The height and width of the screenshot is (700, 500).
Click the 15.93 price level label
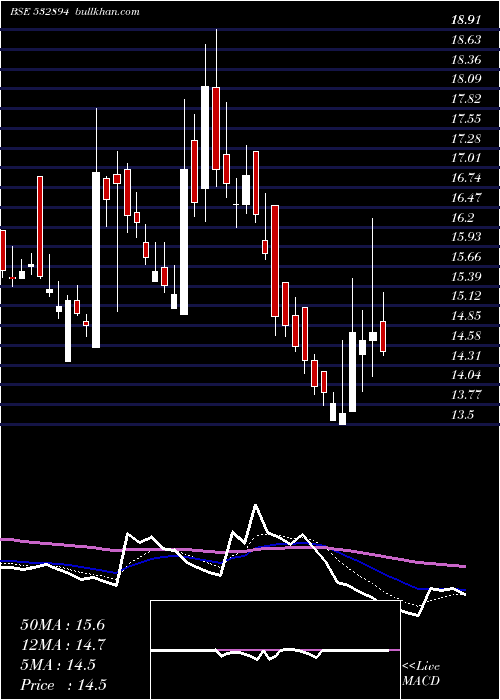[x=466, y=237]
